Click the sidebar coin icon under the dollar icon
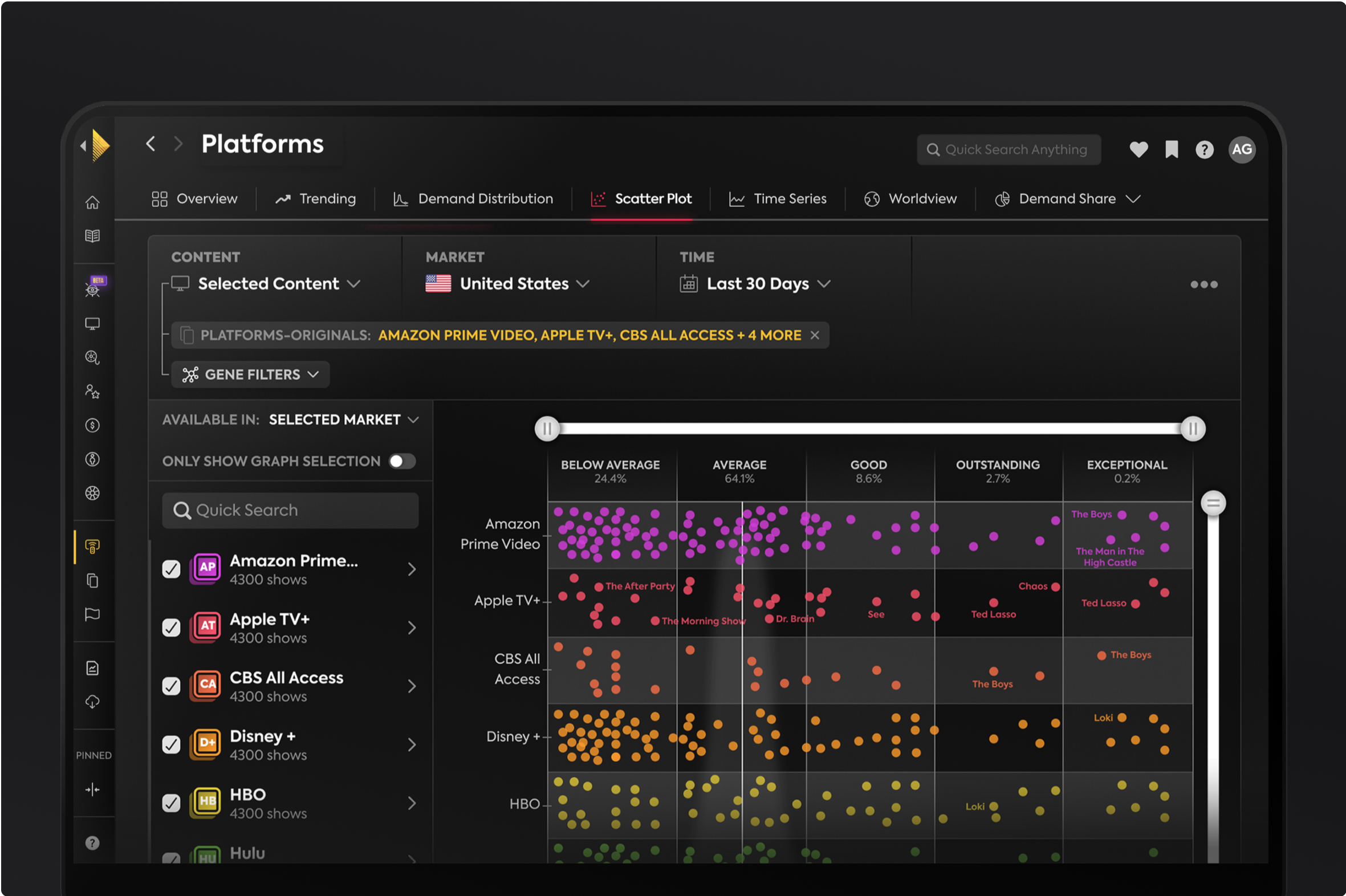The height and width of the screenshot is (896, 1346). [92, 459]
